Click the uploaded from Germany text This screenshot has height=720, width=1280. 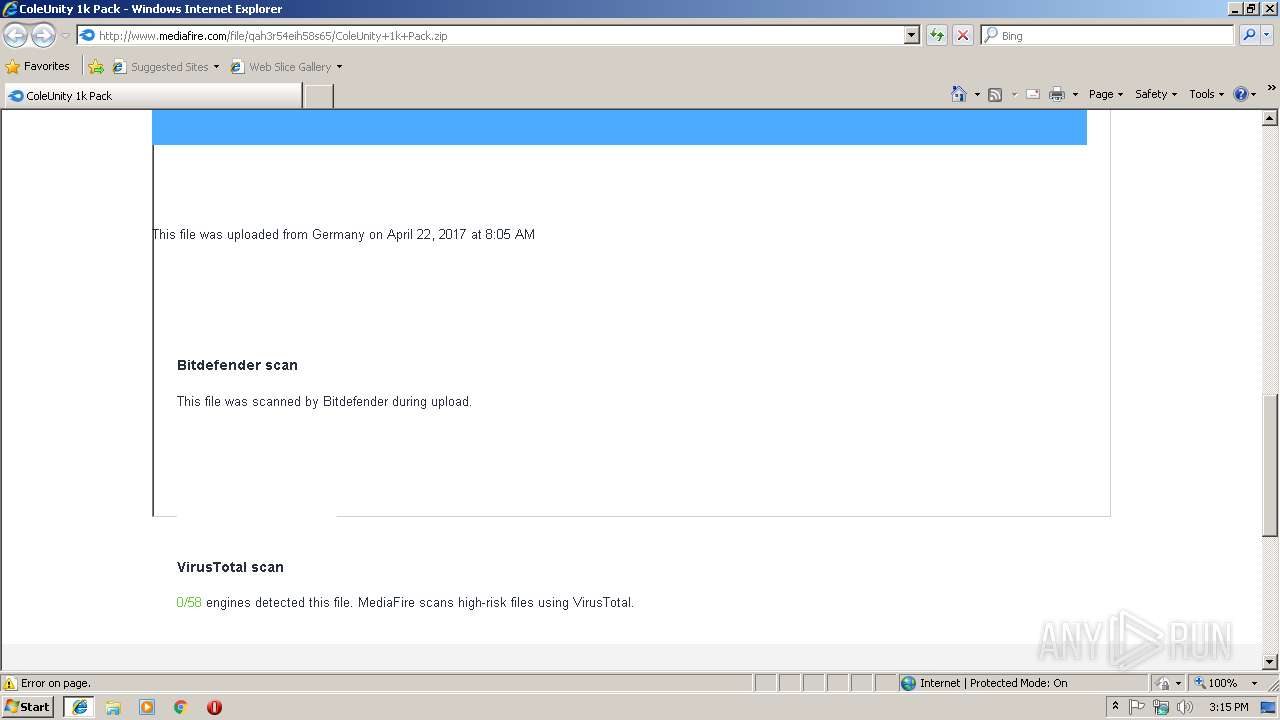pos(343,235)
